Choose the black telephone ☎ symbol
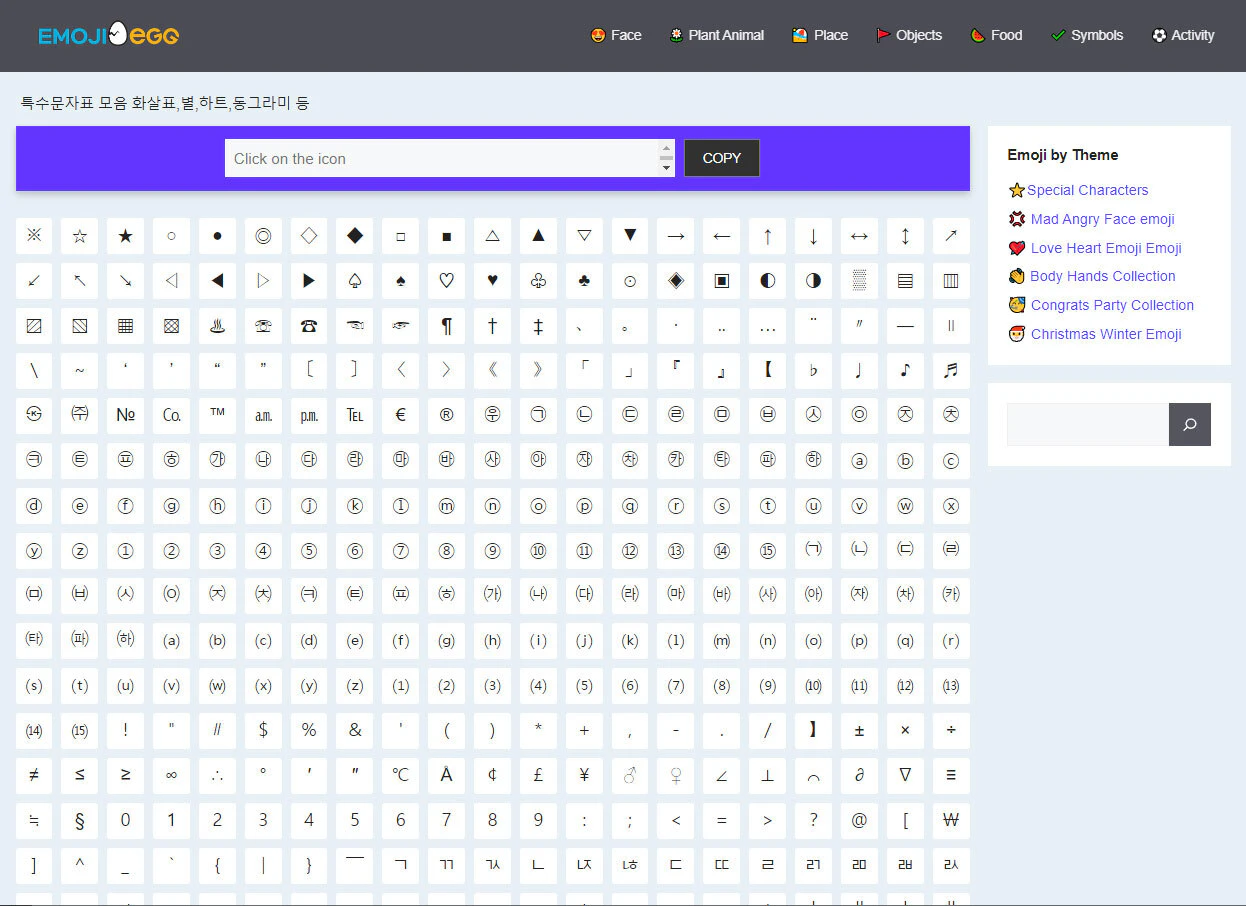Screen dimensions: 1246x906 (x=309, y=326)
